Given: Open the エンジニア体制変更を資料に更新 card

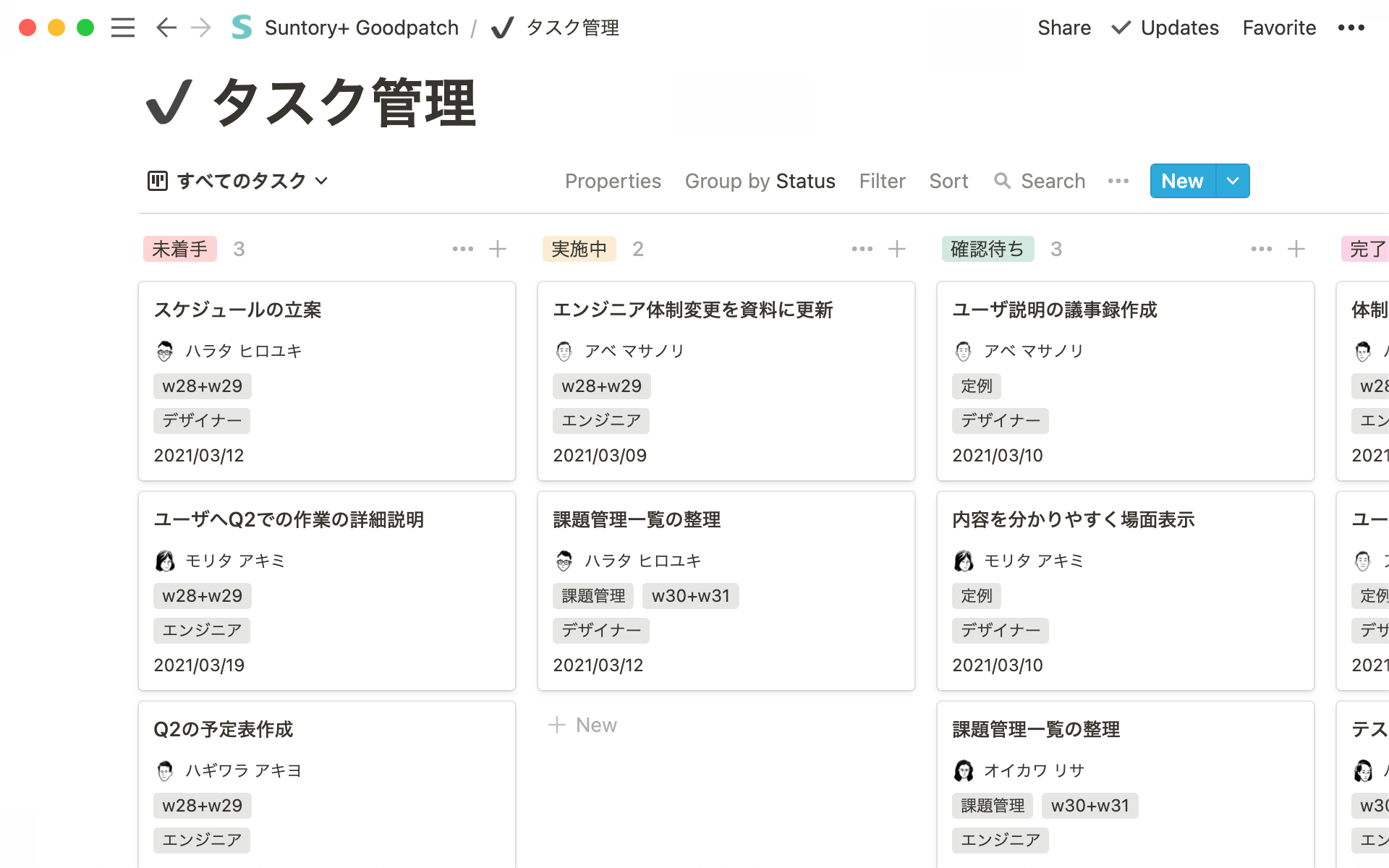Looking at the screenshot, I should tap(726, 381).
